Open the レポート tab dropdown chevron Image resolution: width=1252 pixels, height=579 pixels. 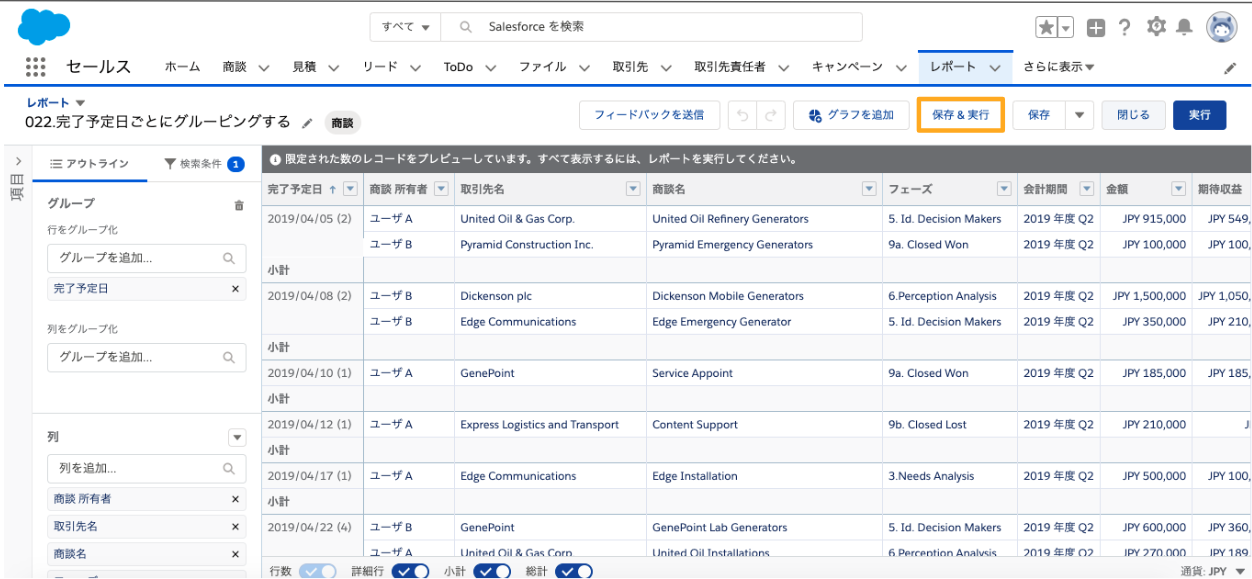click(994, 68)
